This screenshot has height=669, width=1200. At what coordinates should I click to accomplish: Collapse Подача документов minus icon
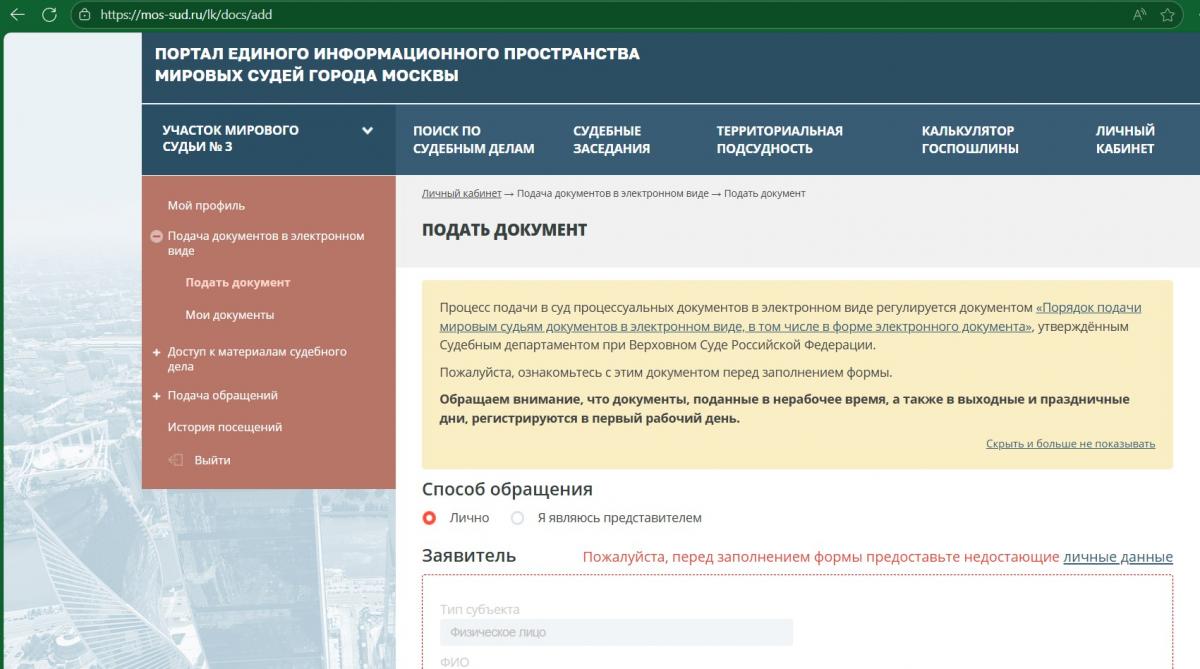pyautogui.click(x=156, y=237)
